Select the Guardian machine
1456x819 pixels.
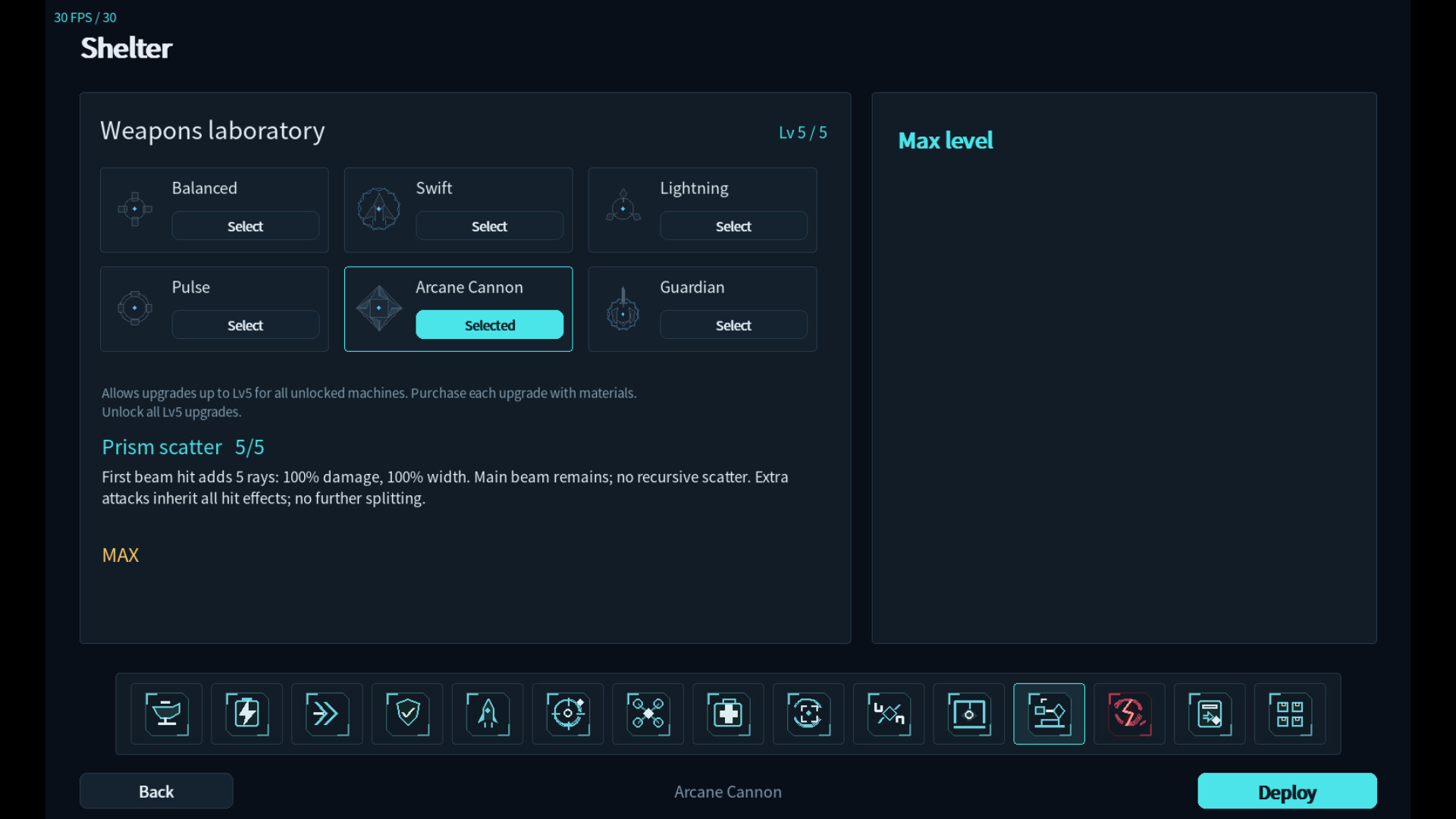734,325
